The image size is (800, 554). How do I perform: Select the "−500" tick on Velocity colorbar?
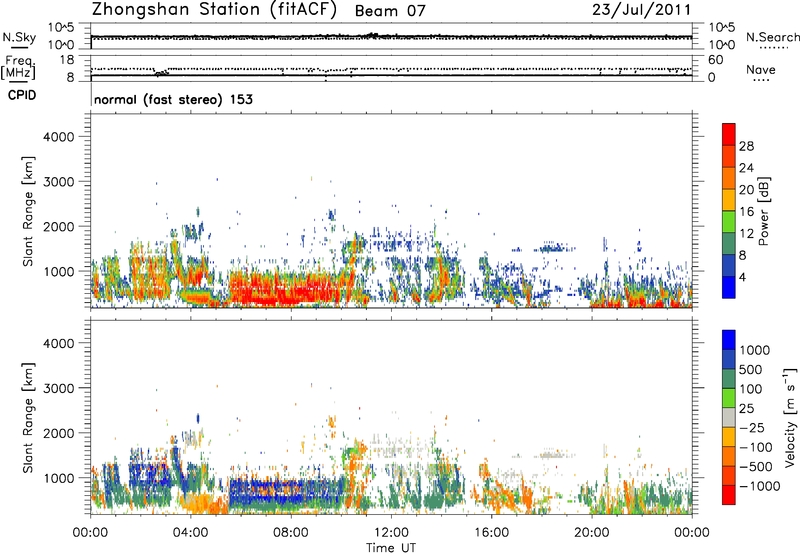click(x=756, y=467)
